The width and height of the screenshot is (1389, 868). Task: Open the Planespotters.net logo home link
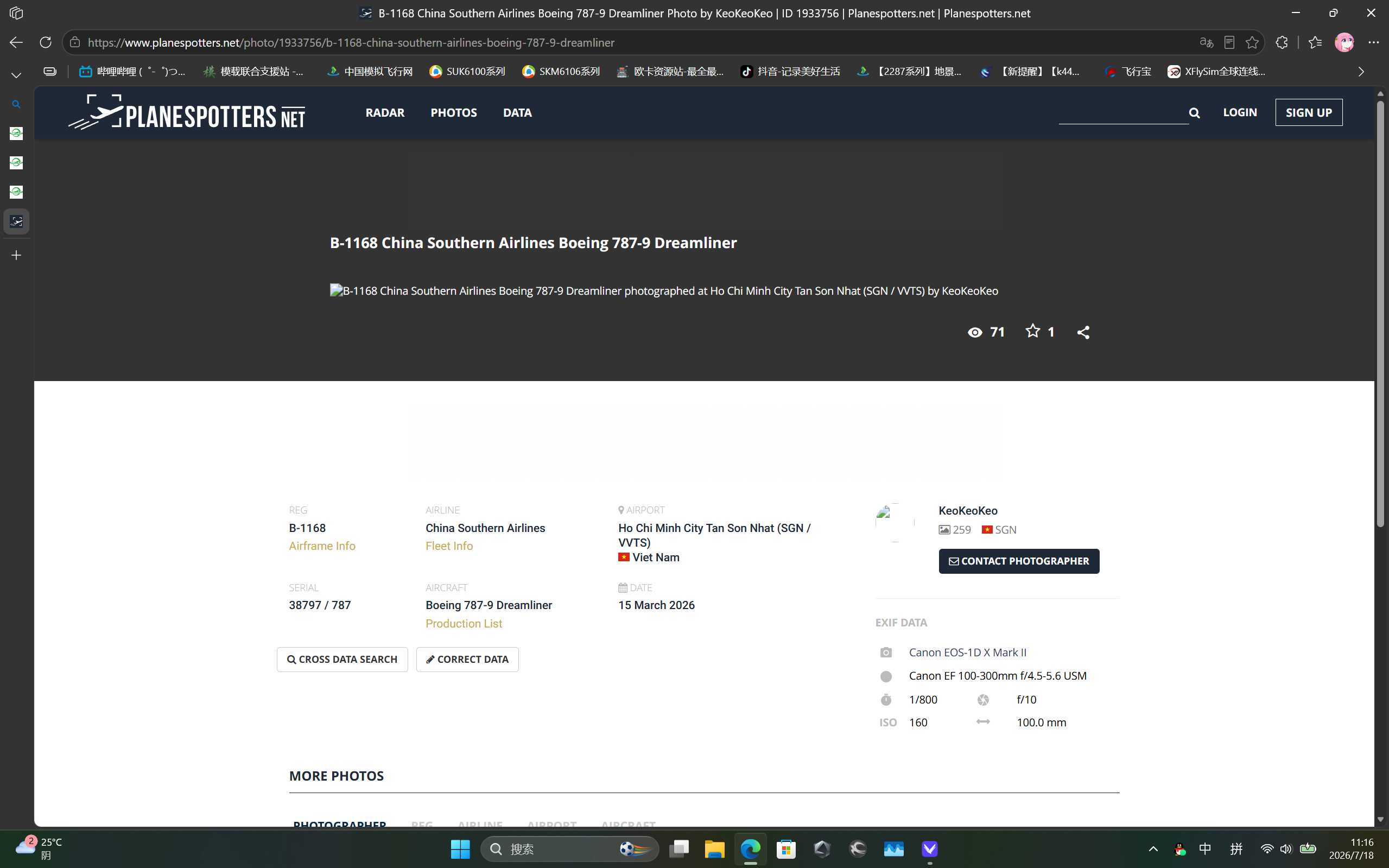(187, 112)
